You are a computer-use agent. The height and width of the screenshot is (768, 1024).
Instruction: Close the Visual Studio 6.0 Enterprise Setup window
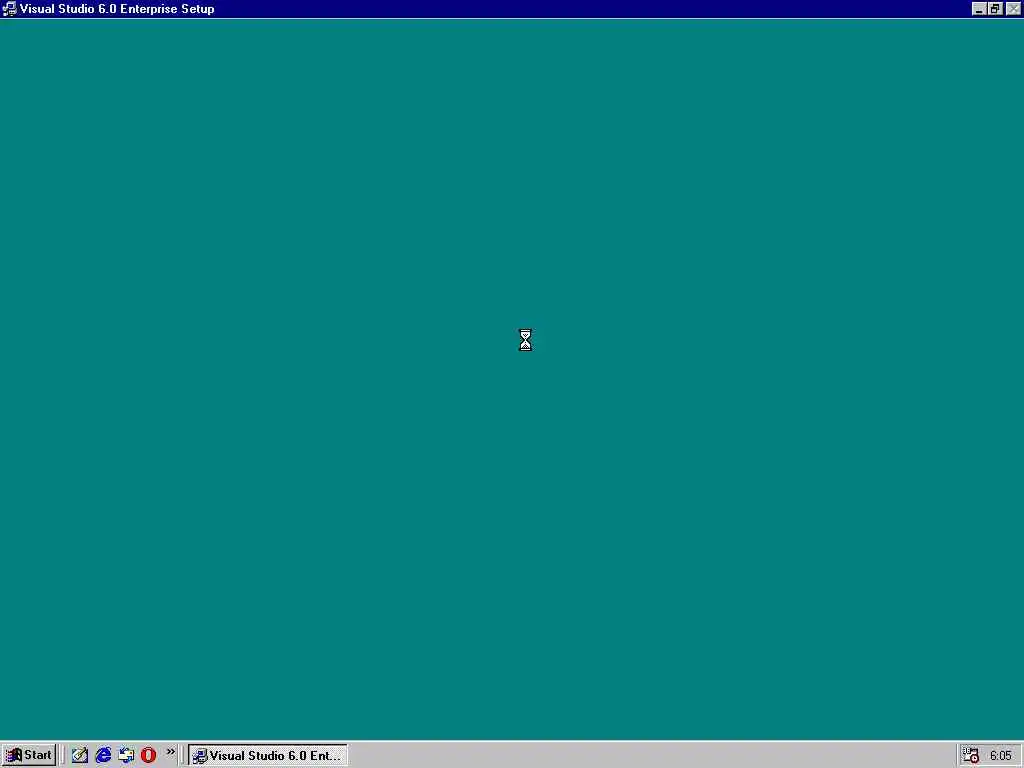[1014, 8]
